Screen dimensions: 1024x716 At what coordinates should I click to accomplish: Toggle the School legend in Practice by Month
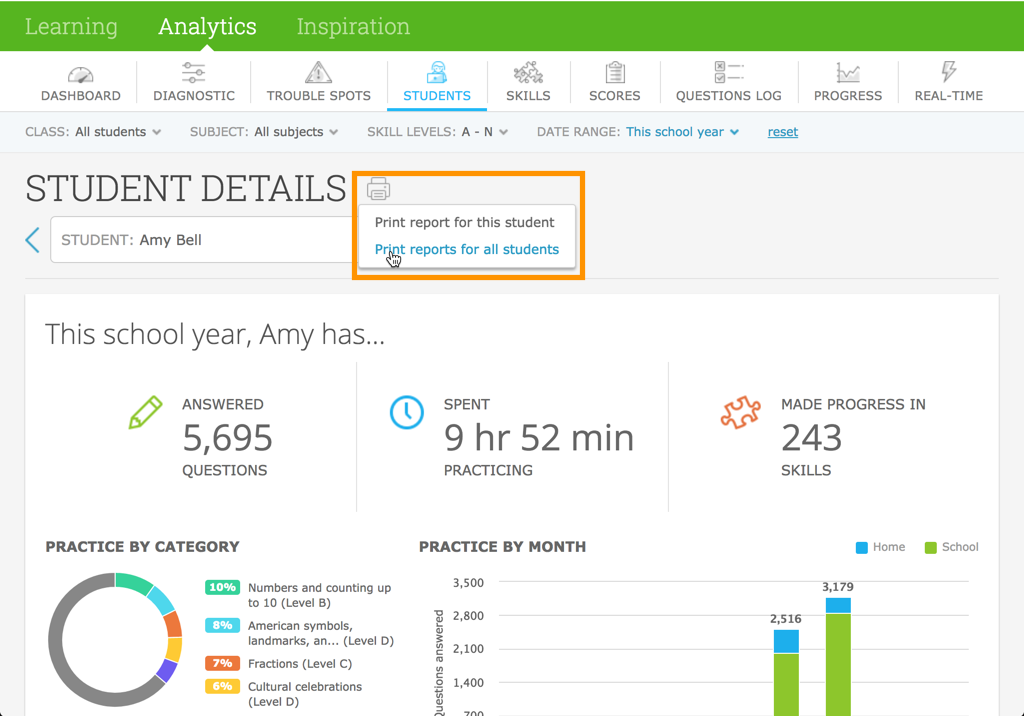pyautogui.click(x=950, y=547)
